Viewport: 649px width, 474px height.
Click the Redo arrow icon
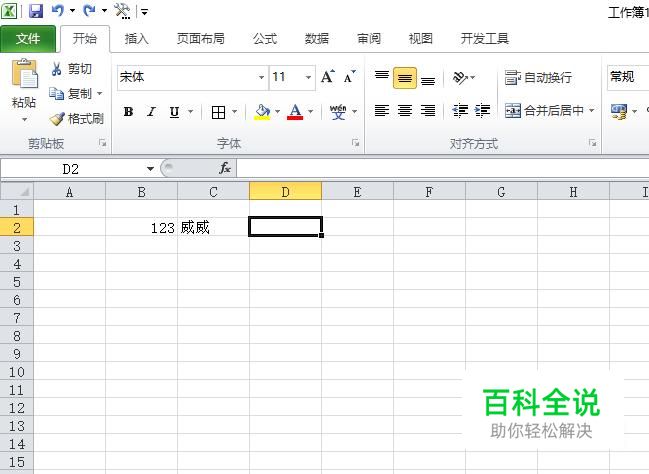tap(89, 11)
